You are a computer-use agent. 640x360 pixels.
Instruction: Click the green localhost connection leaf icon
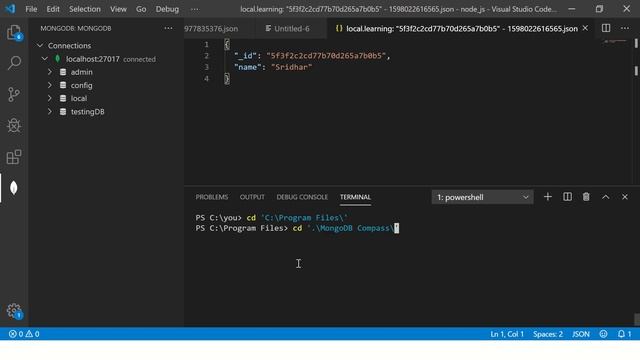58,59
